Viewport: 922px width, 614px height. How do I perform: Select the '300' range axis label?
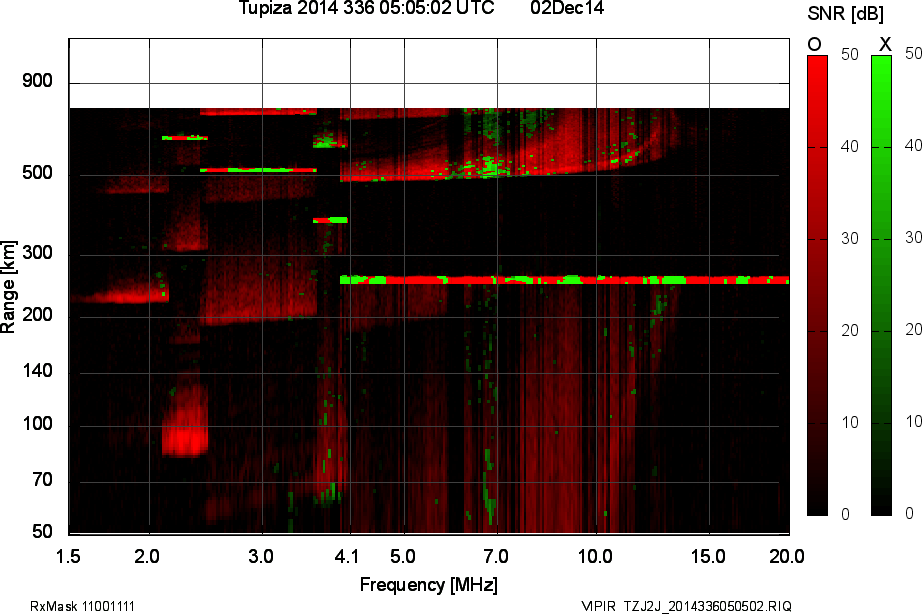38,253
